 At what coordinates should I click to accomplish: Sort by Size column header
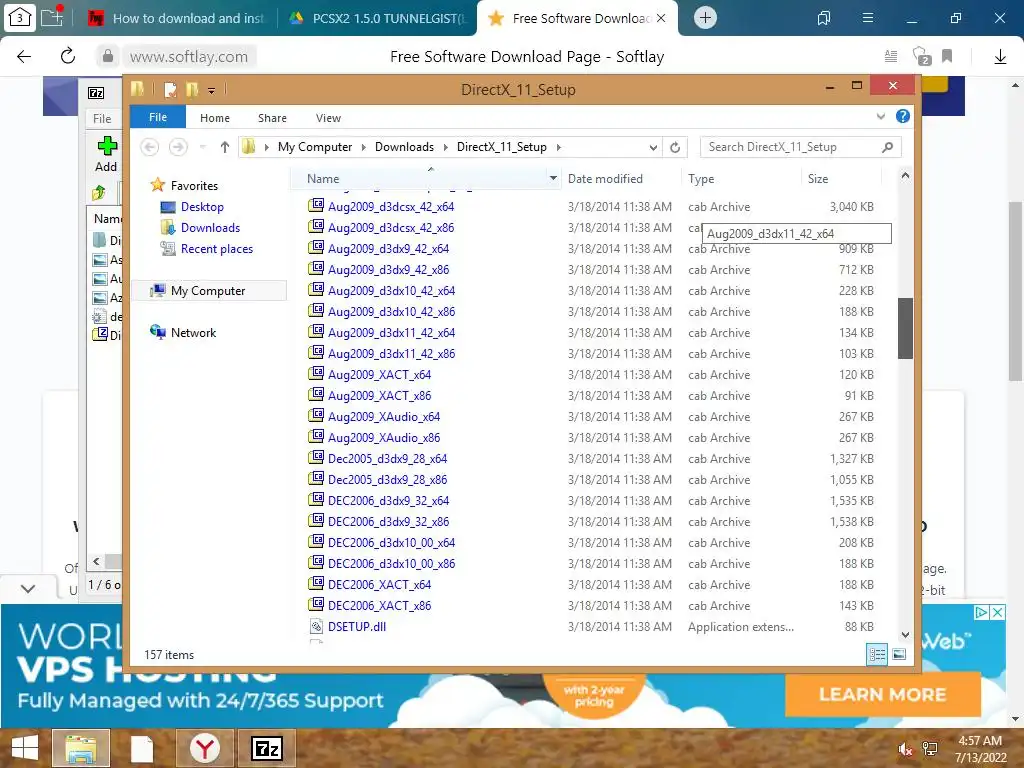point(818,179)
